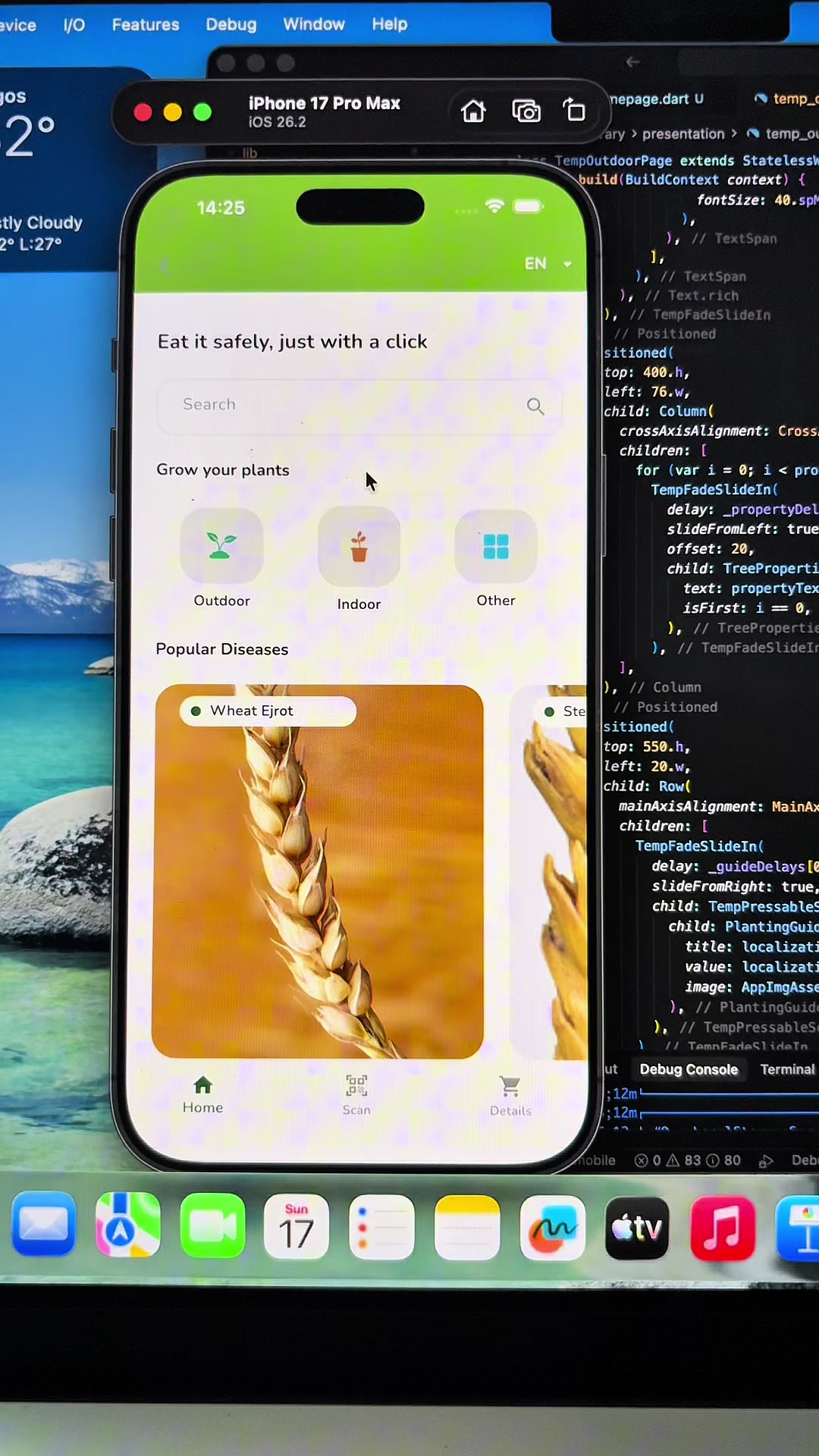Click the Outdoor label text
The height and width of the screenshot is (1456, 819).
pos(221,601)
